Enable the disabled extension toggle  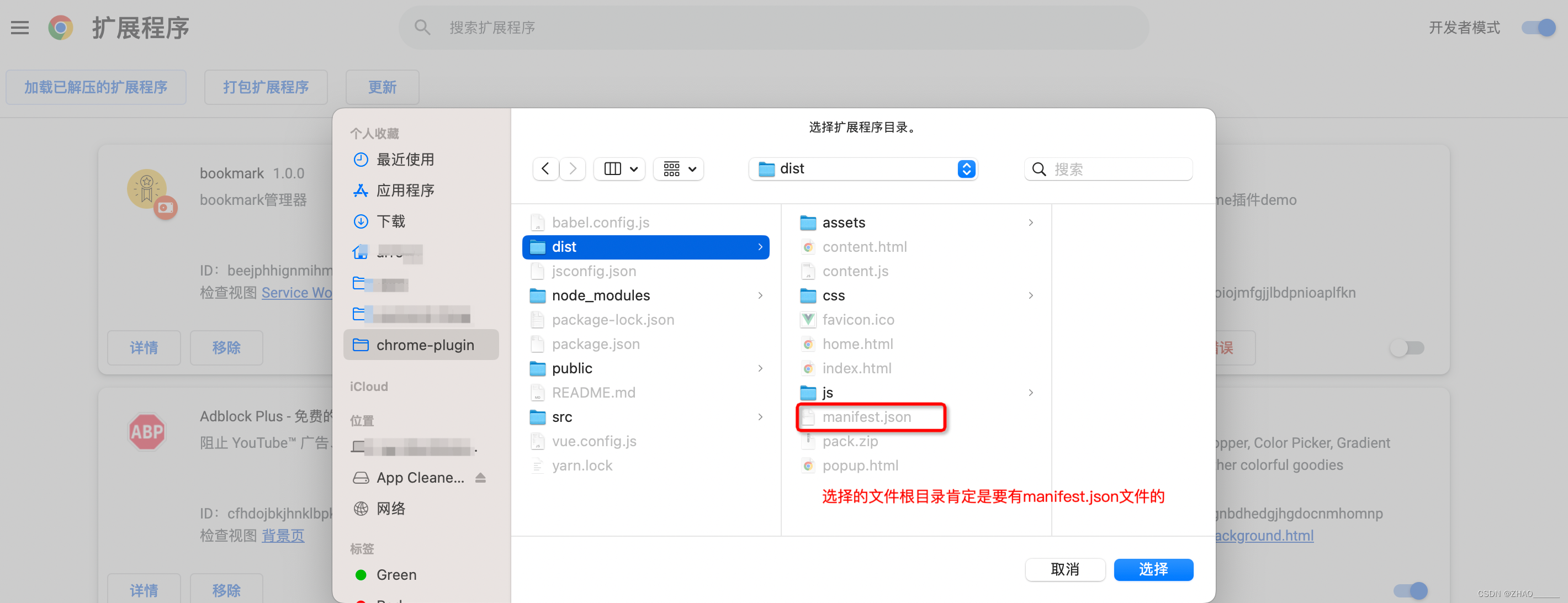(1407, 348)
